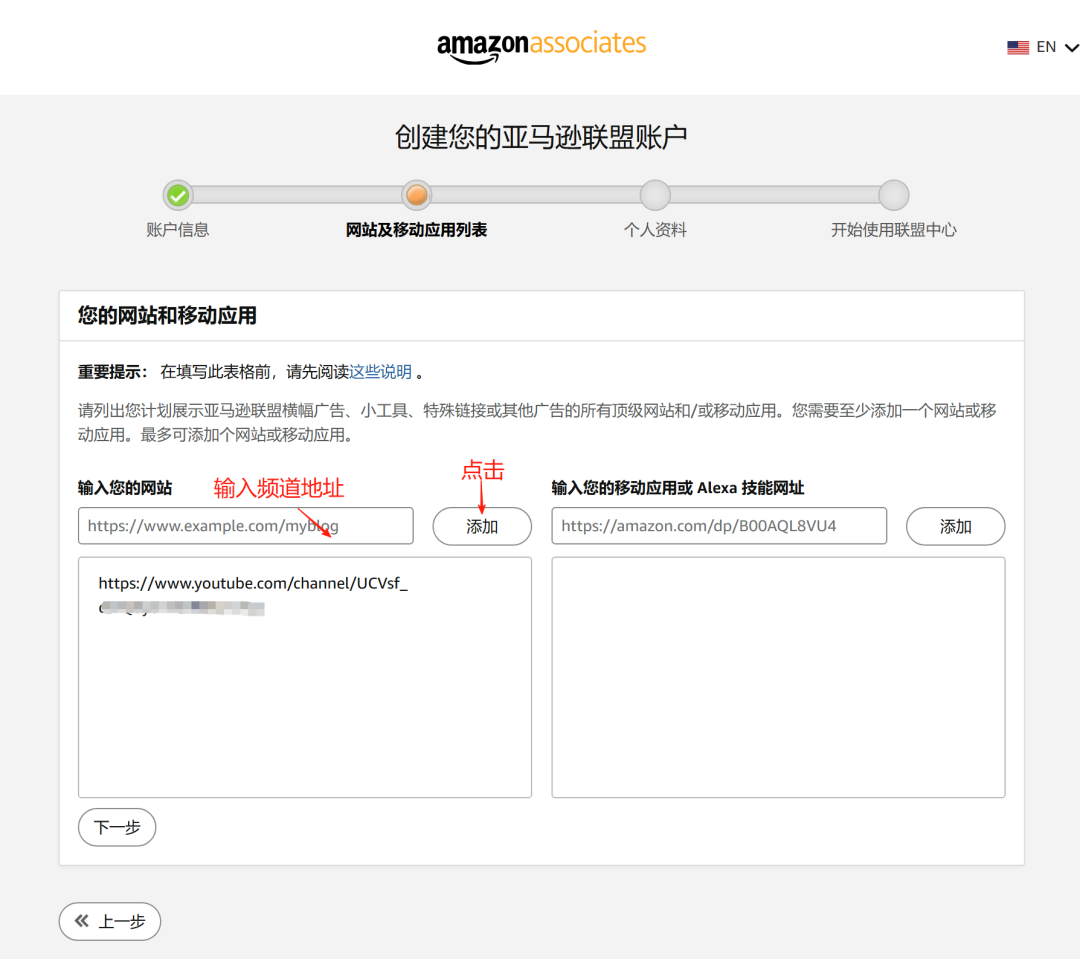Click the 开始使用联盟中心 step circle
This screenshot has height=959, width=1080.
893,196
